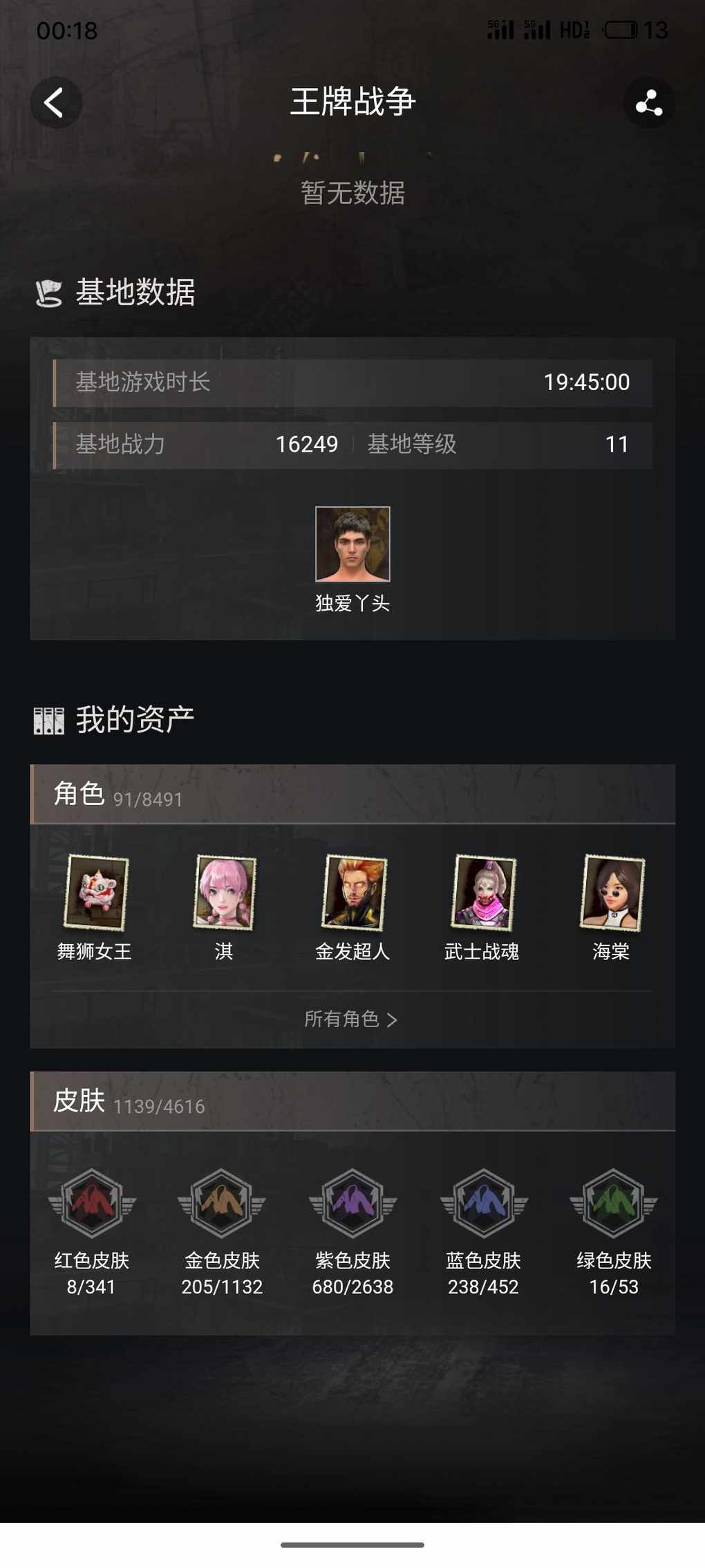The image size is (705, 1568).
Task: Tap the 基地战力 value 16249
Action: [307, 444]
